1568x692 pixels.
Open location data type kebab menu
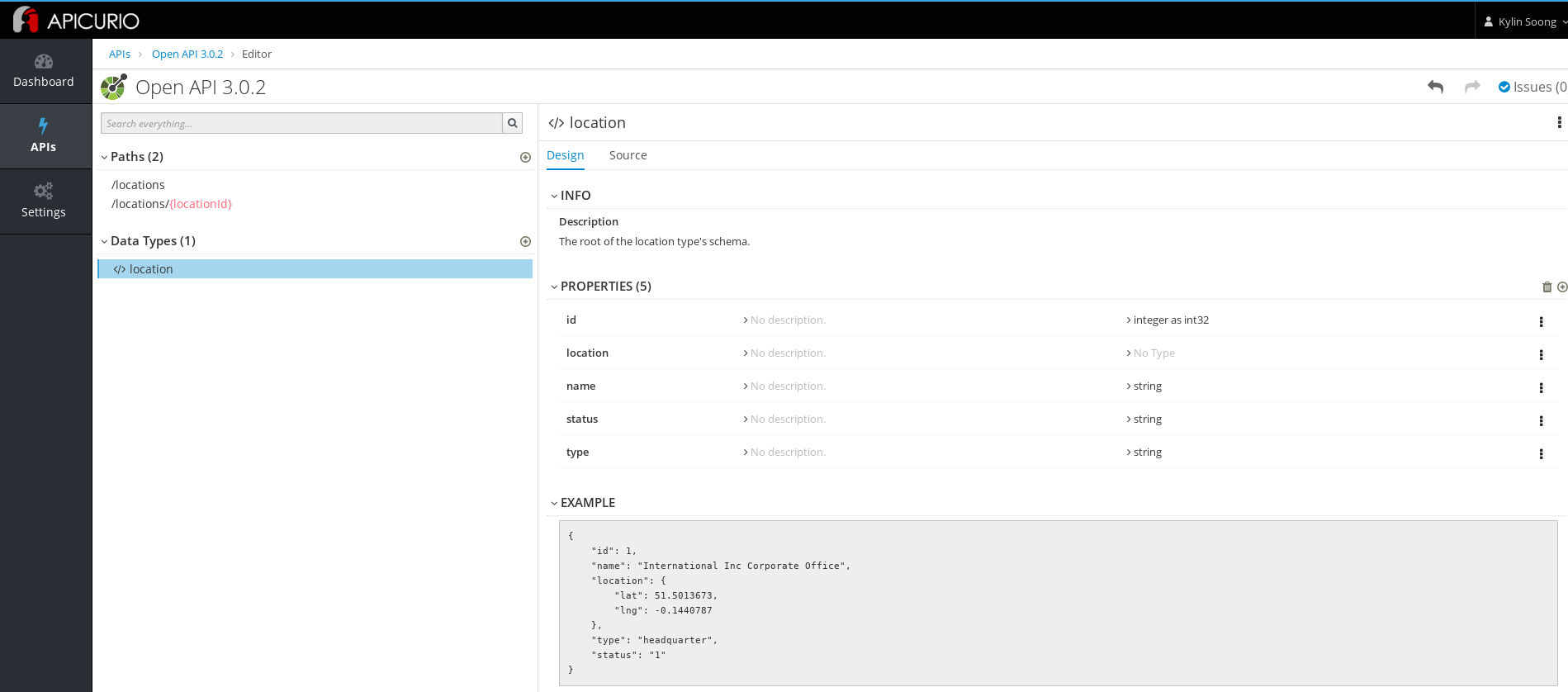pyautogui.click(x=1559, y=122)
